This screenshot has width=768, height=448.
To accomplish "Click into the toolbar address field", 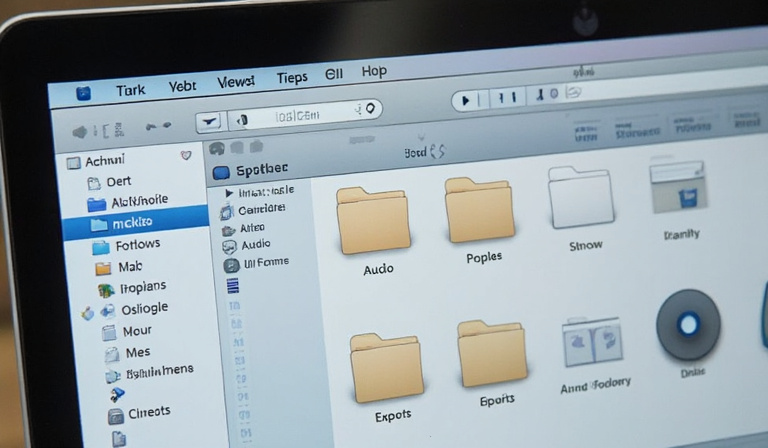I will pyautogui.click(x=305, y=115).
